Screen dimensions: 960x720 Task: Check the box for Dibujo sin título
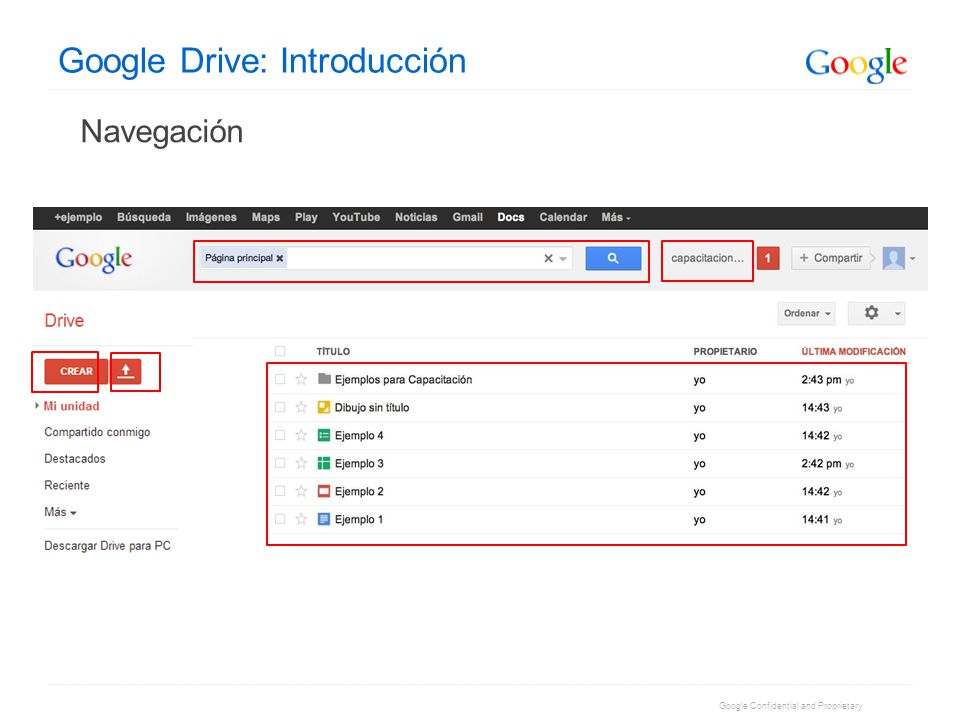coord(280,407)
